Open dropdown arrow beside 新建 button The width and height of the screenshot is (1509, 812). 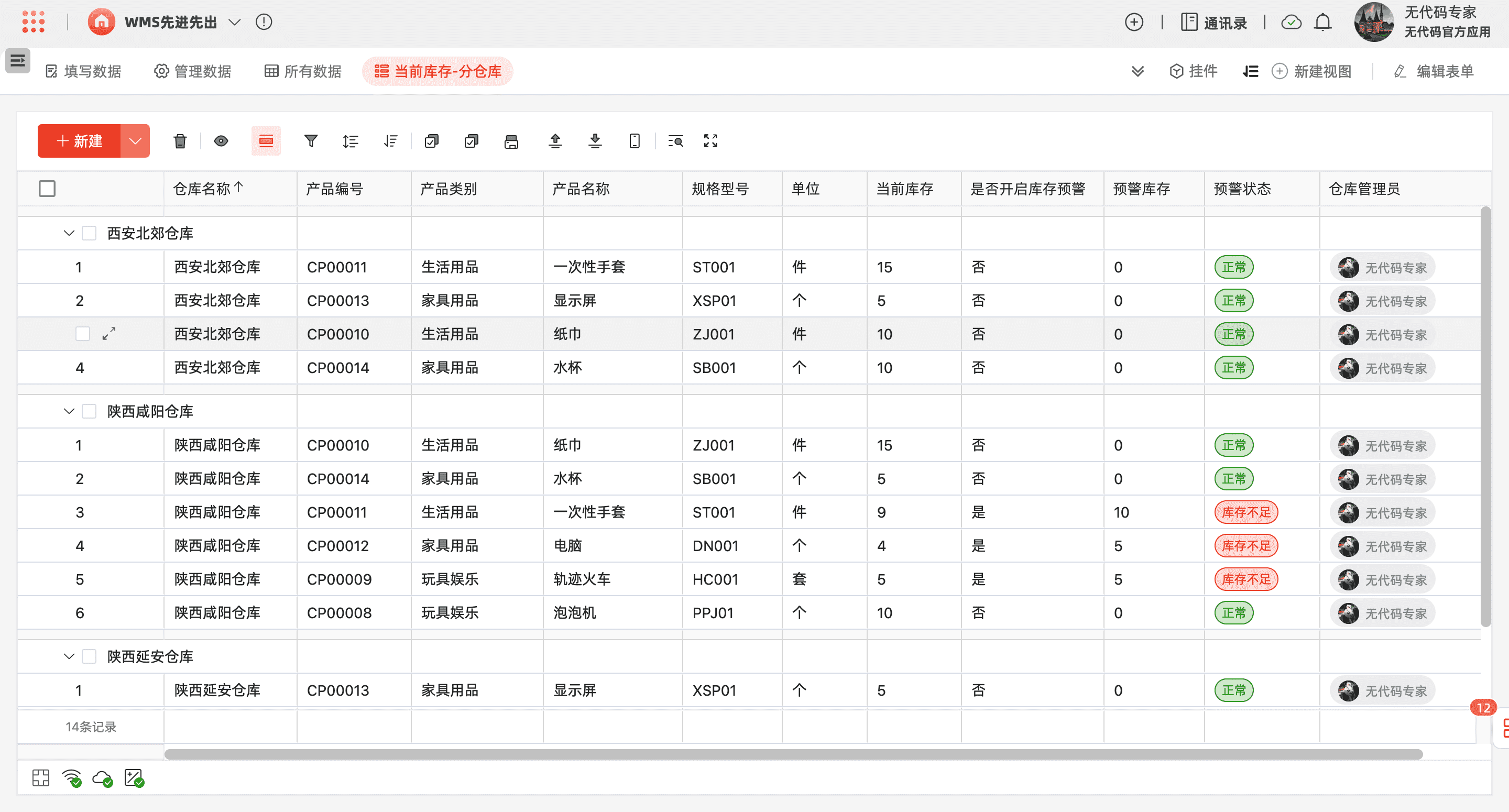(x=135, y=140)
